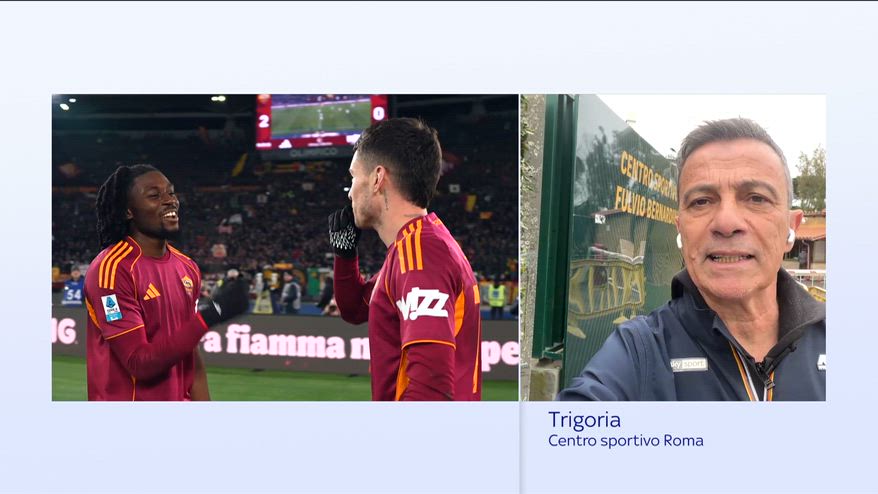Click the blue bib numbered 54
The height and width of the screenshot is (494, 878).
pos(73,292)
